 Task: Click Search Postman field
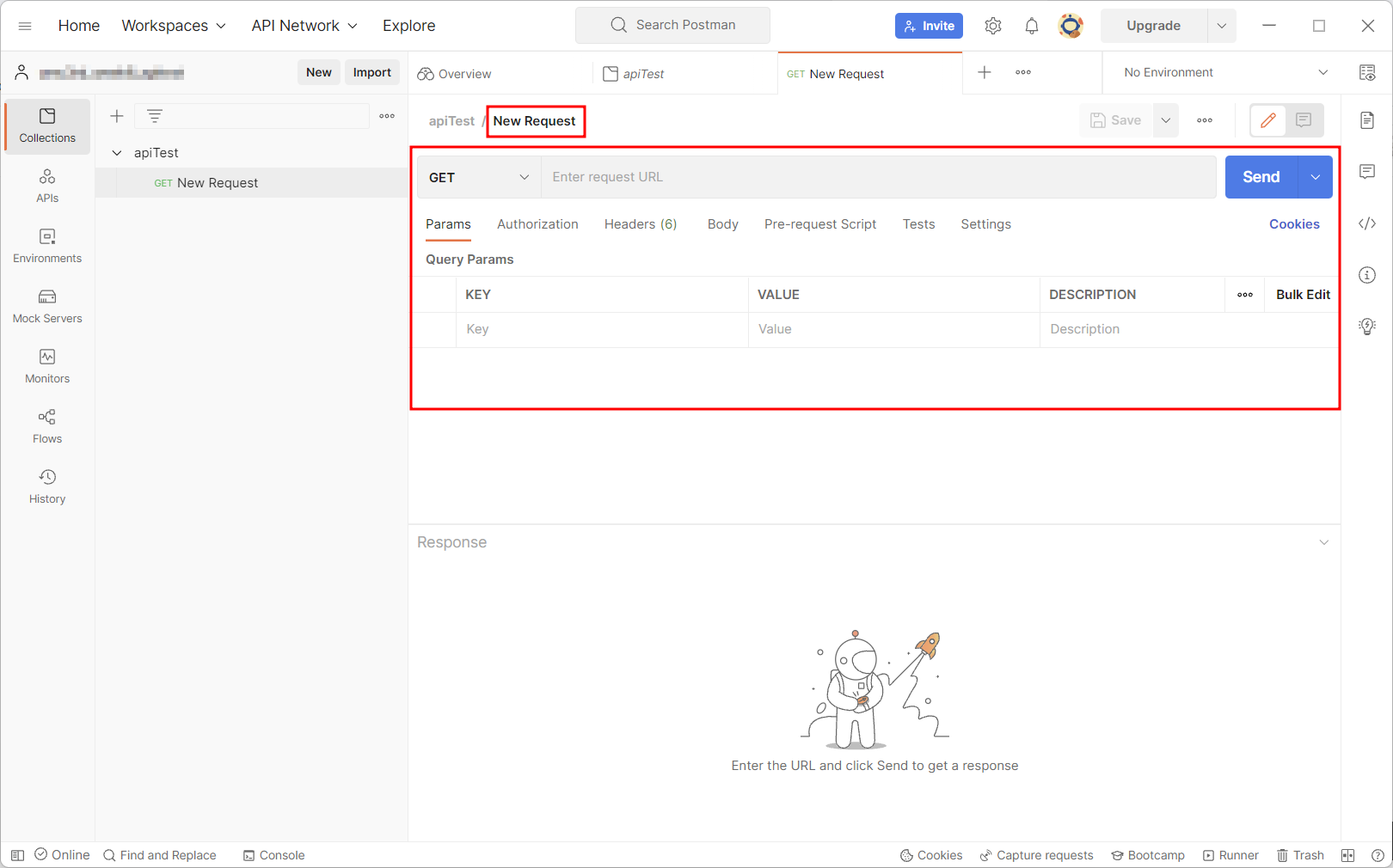(x=672, y=26)
